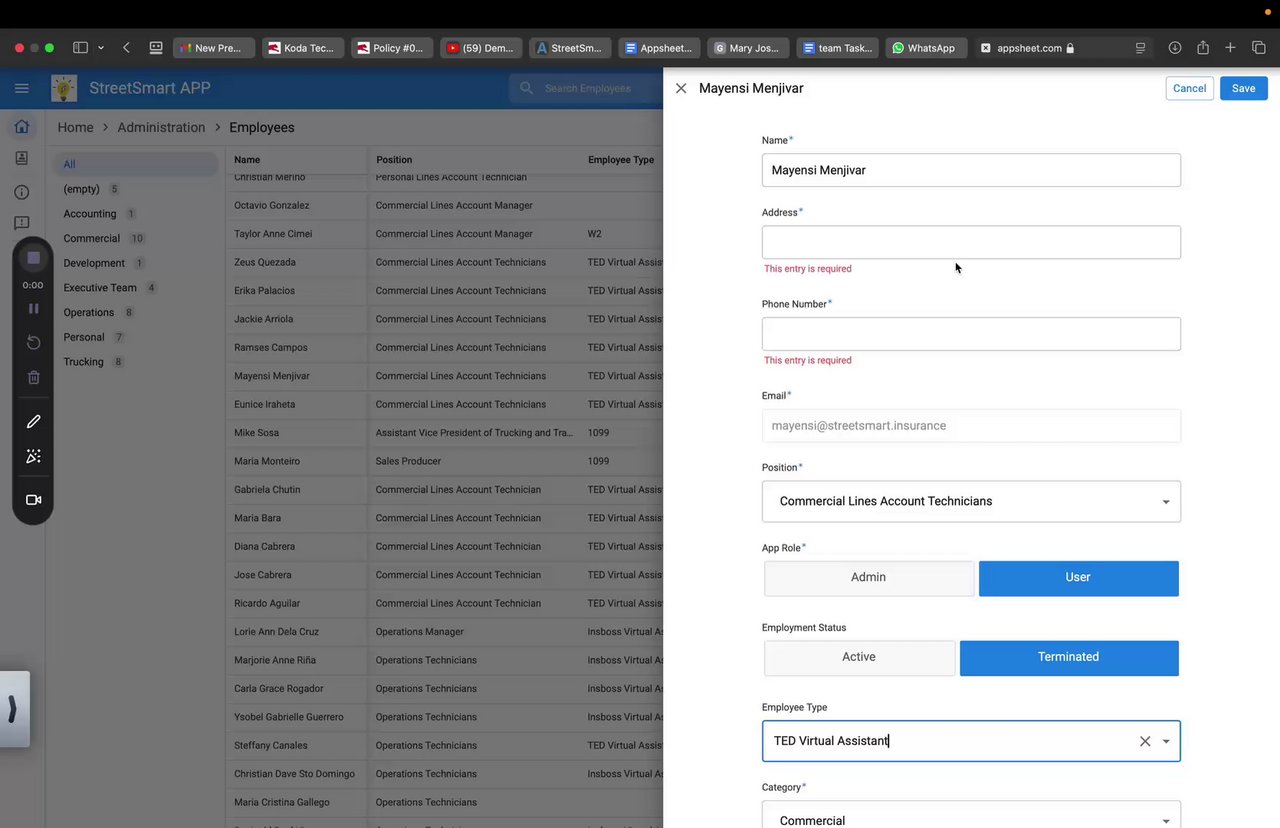The height and width of the screenshot is (828, 1280).
Task: Switch to the Mary Jos... tab
Action: tap(748, 47)
